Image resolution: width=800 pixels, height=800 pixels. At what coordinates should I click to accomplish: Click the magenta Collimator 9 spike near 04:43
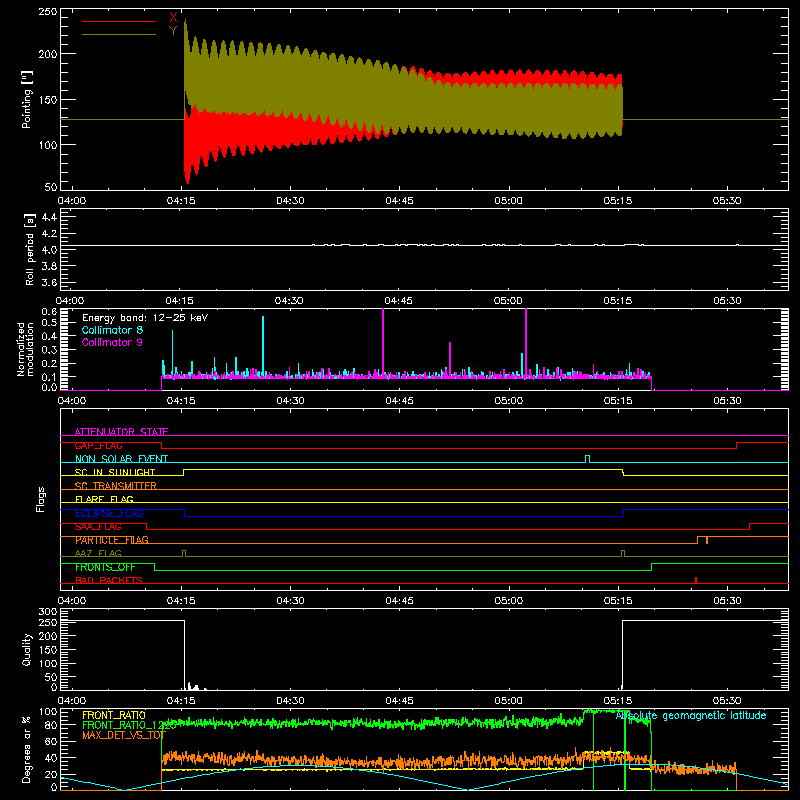[383, 342]
